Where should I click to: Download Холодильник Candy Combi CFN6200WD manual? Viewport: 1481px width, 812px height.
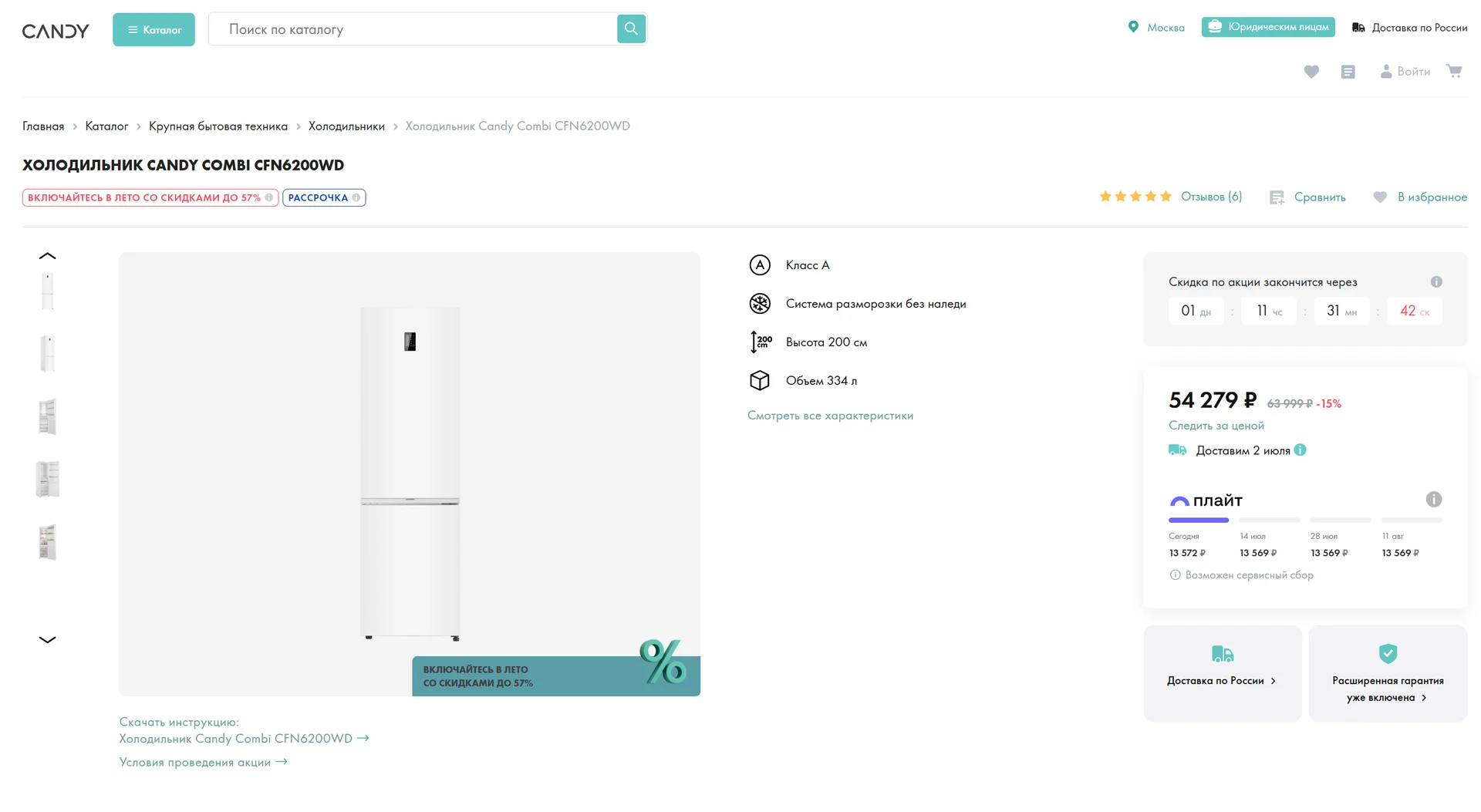(x=244, y=739)
